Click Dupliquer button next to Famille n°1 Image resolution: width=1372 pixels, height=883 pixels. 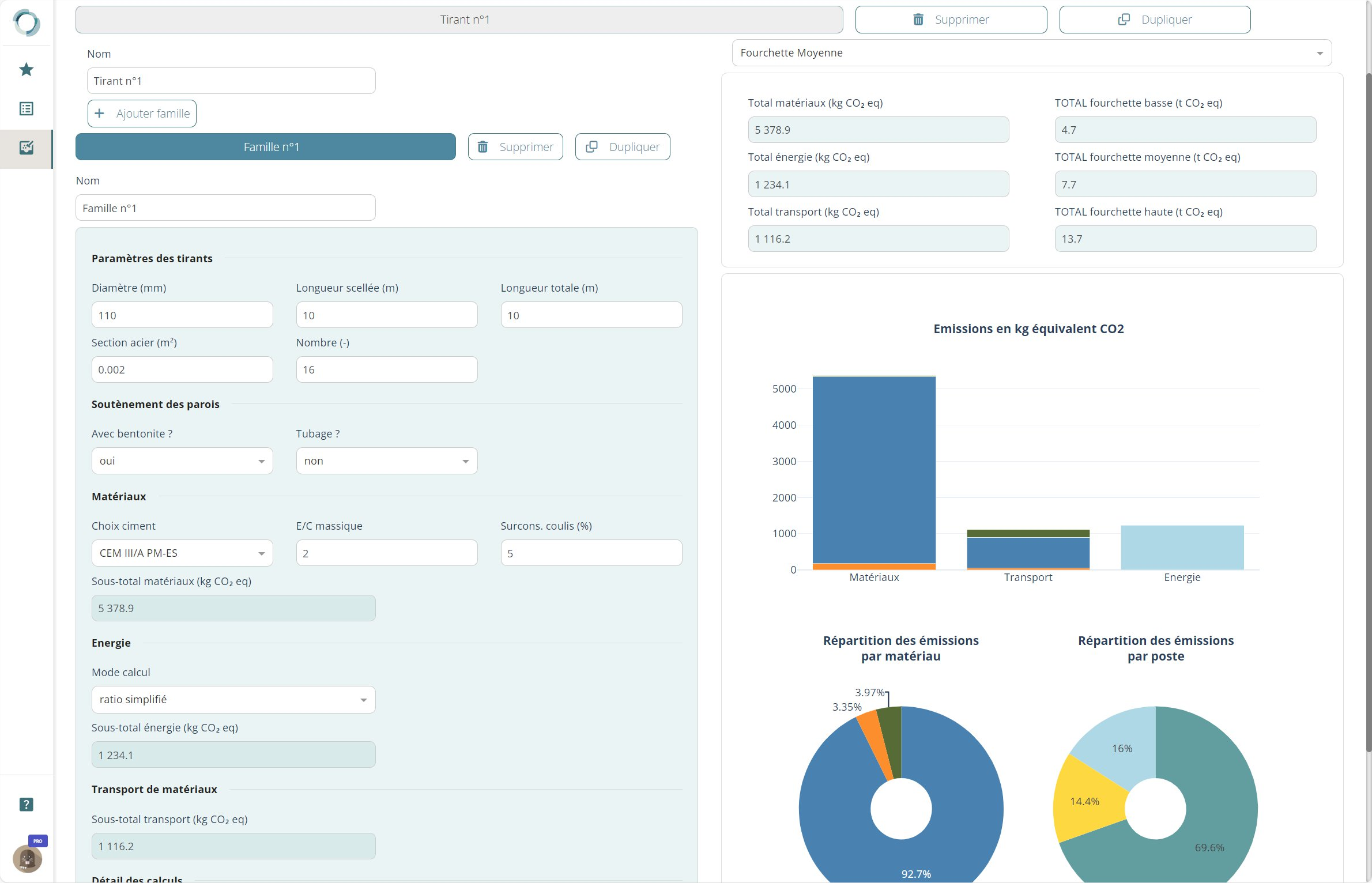622,147
